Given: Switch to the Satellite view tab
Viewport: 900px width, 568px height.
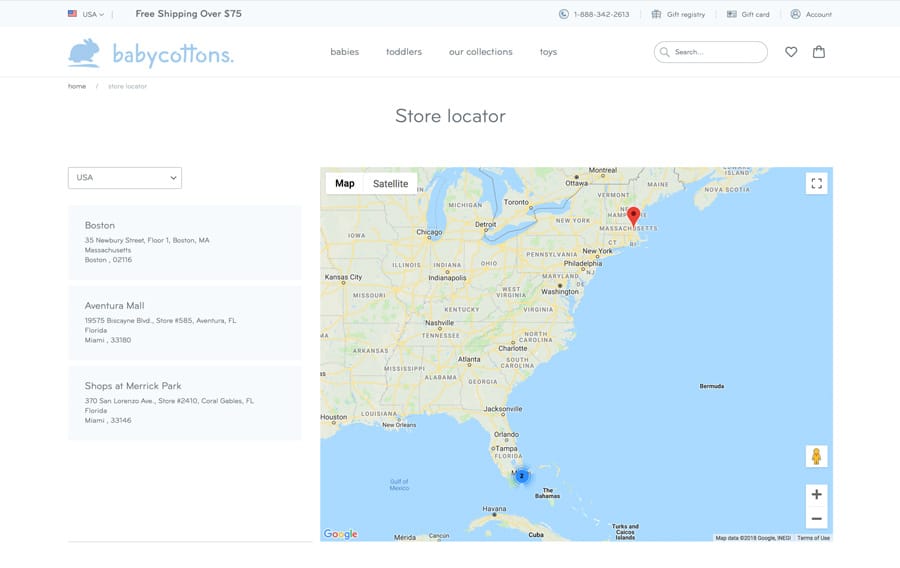Looking at the screenshot, I should 390,184.
